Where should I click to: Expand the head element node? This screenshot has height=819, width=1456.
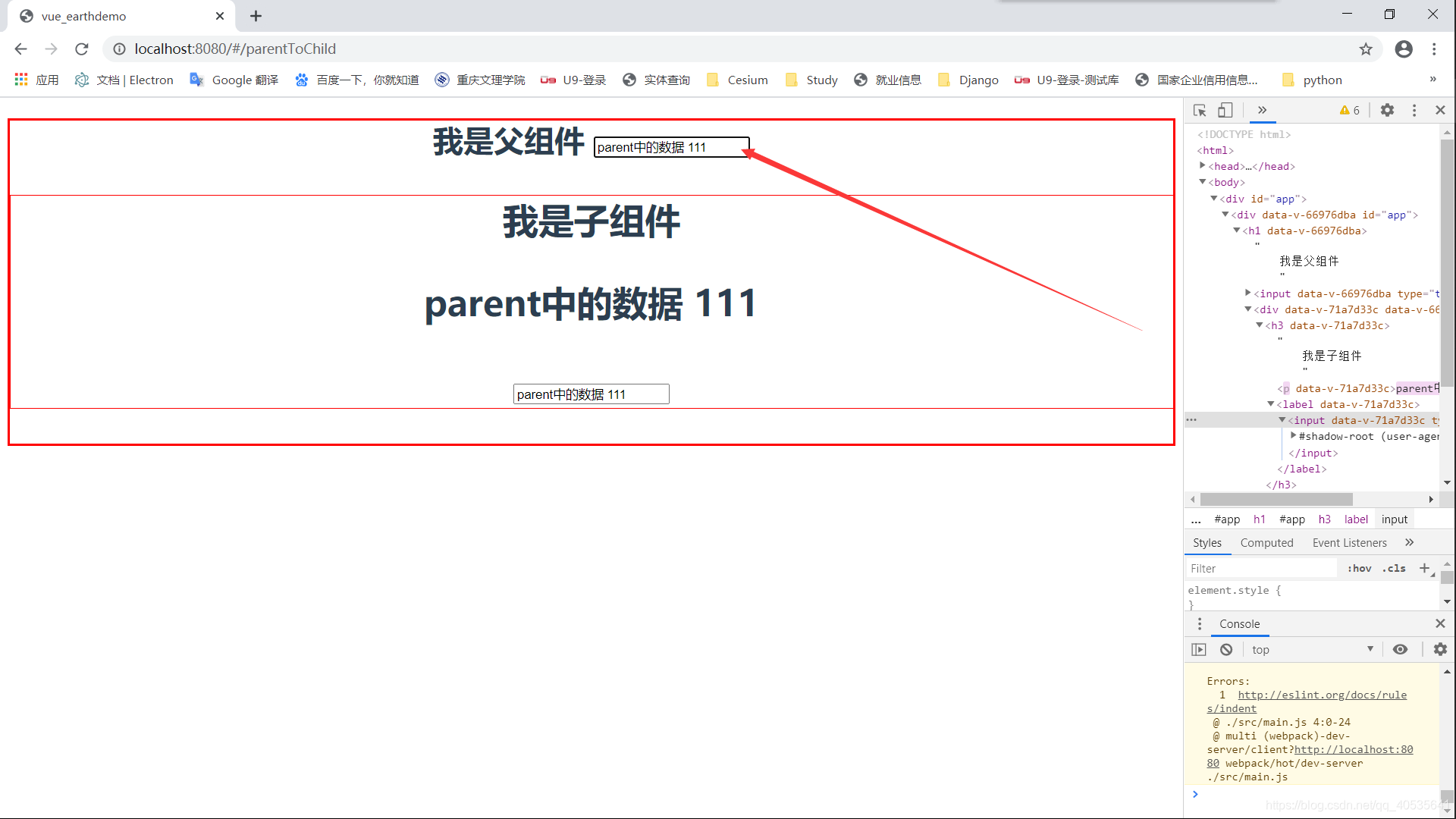click(x=1203, y=165)
